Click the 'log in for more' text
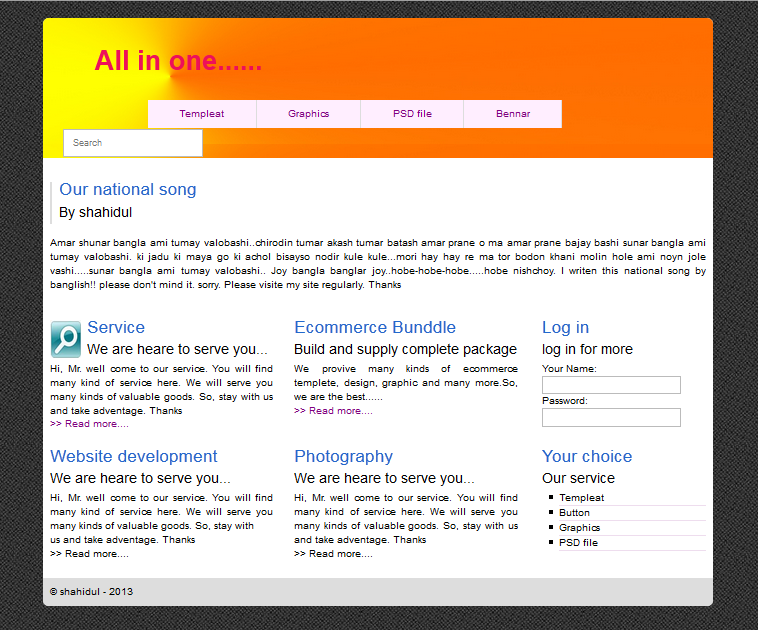The height and width of the screenshot is (630, 758). coord(587,349)
